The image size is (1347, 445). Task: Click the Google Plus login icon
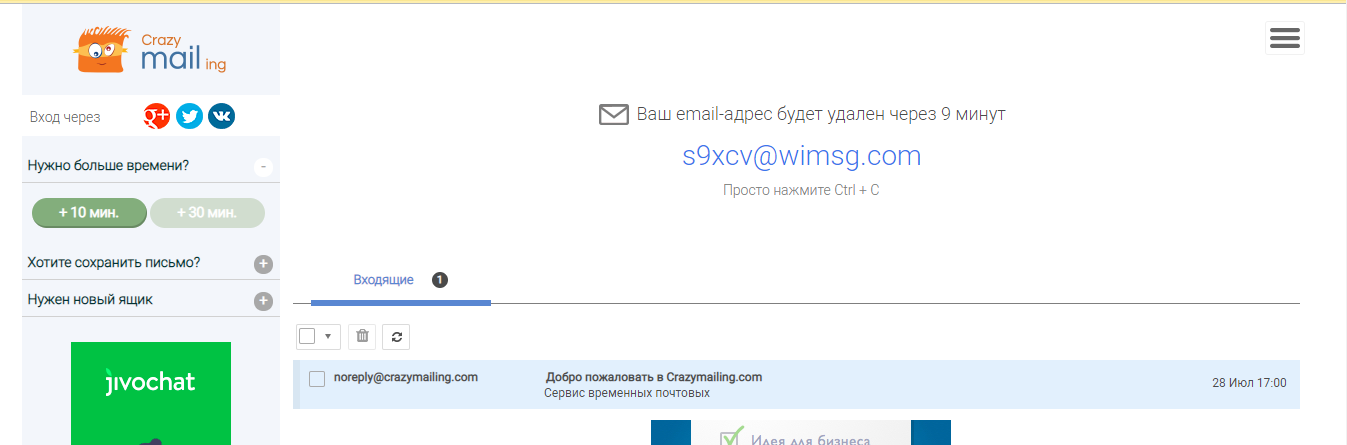coord(157,117)
